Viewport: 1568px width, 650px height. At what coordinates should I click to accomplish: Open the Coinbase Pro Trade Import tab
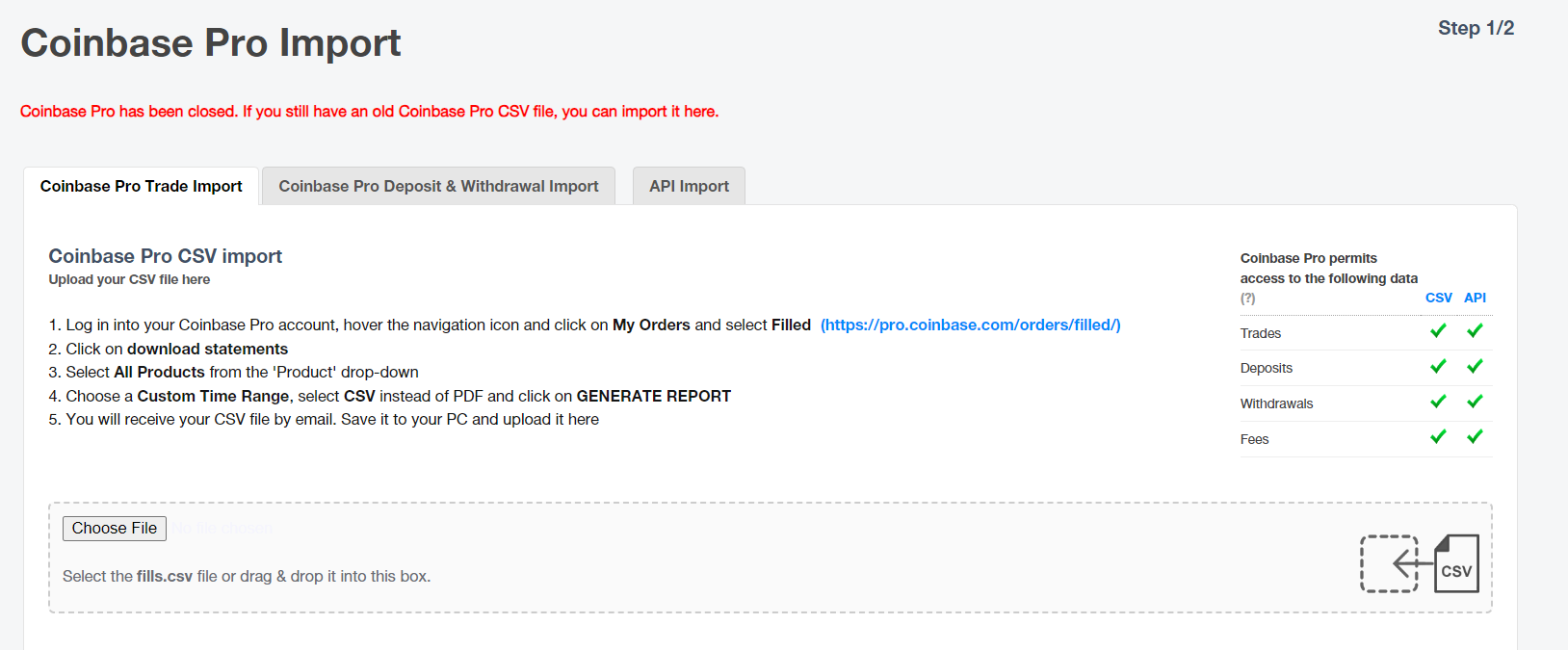[x=141, y=186]
